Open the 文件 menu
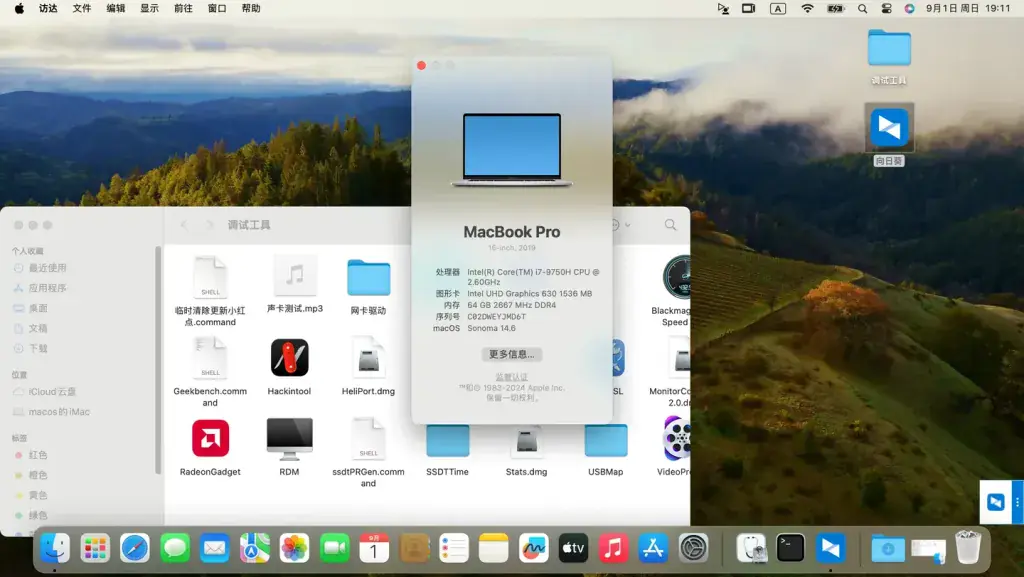The image size is (1024, 577). (x=82, y=8)
